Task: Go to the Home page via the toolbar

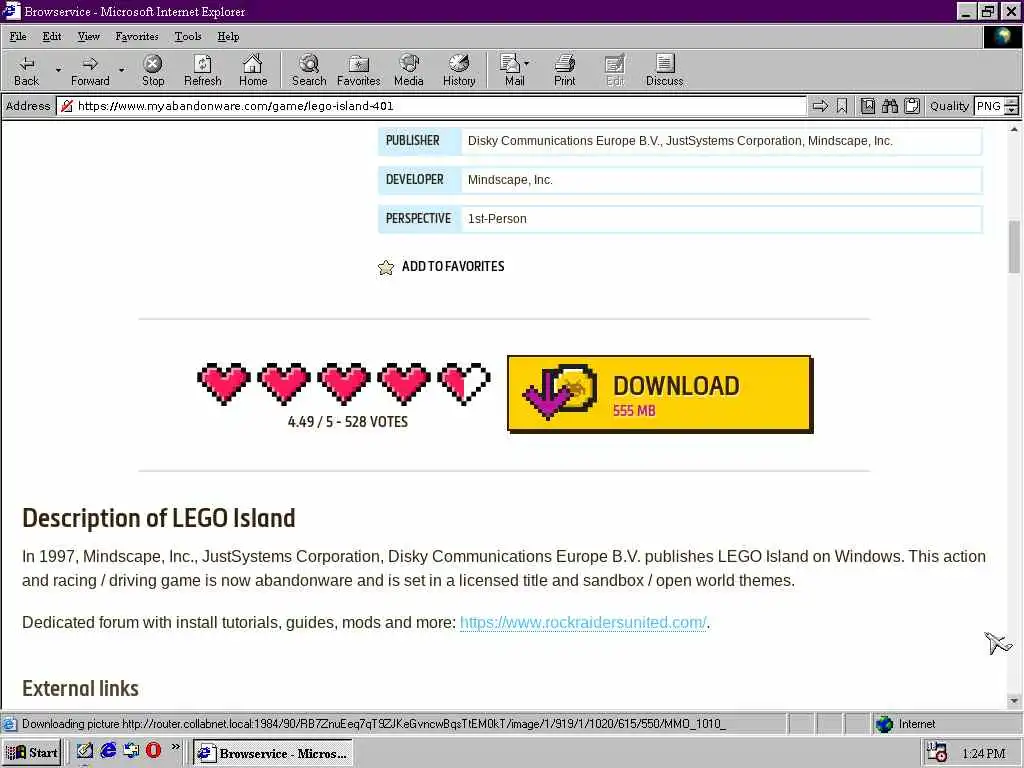Action: pyautogui.click(x=253, y=71)
